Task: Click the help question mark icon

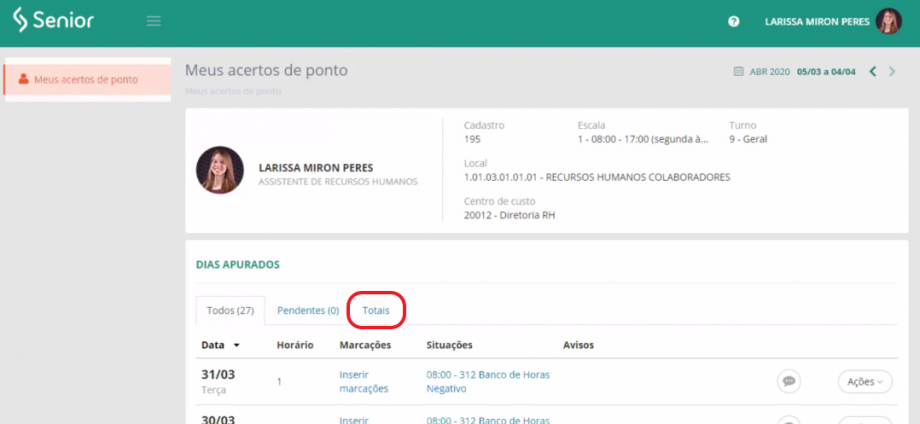Action: click(734, 21)
